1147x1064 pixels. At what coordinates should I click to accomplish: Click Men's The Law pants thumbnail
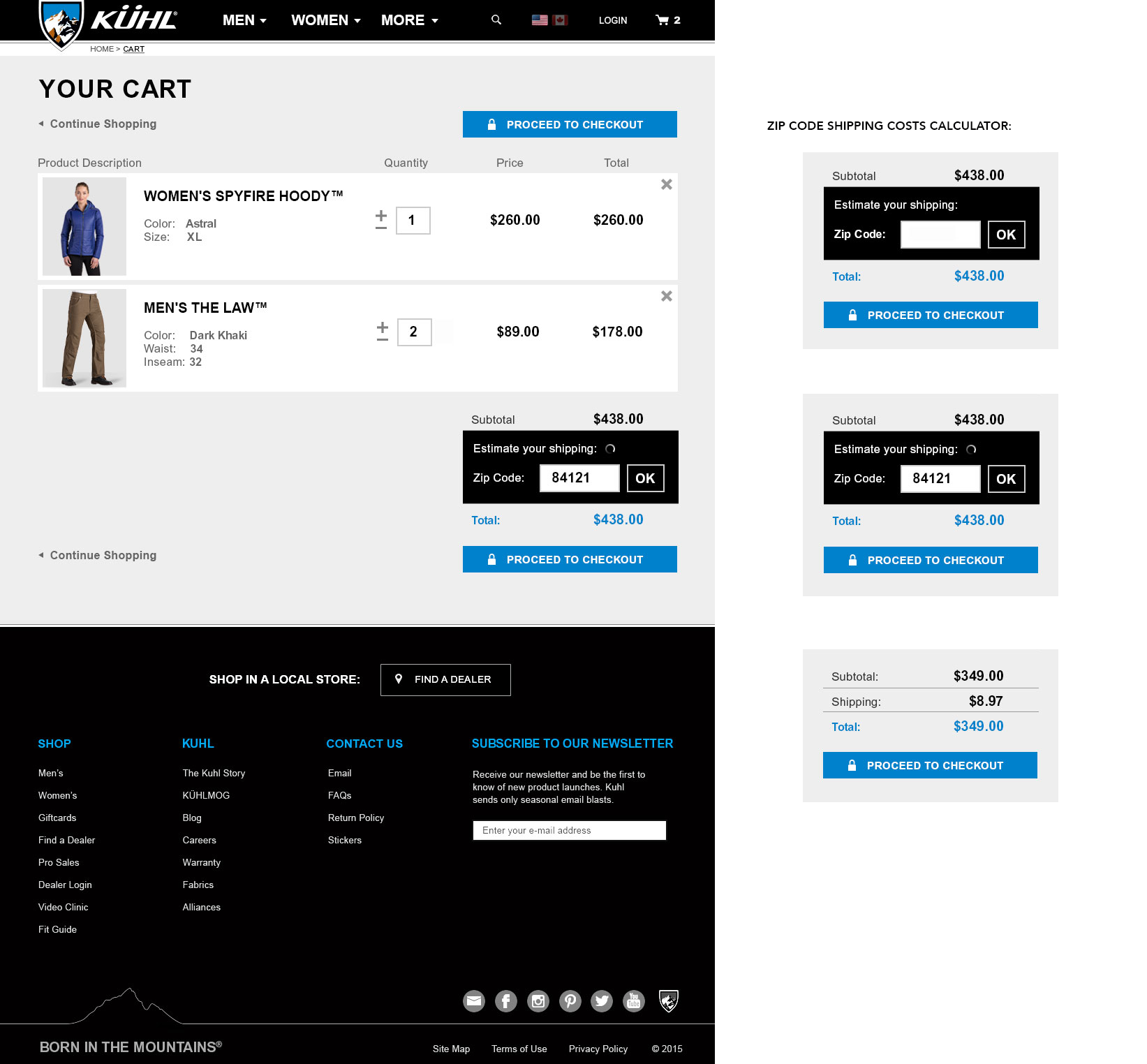(x=84, y=338)
